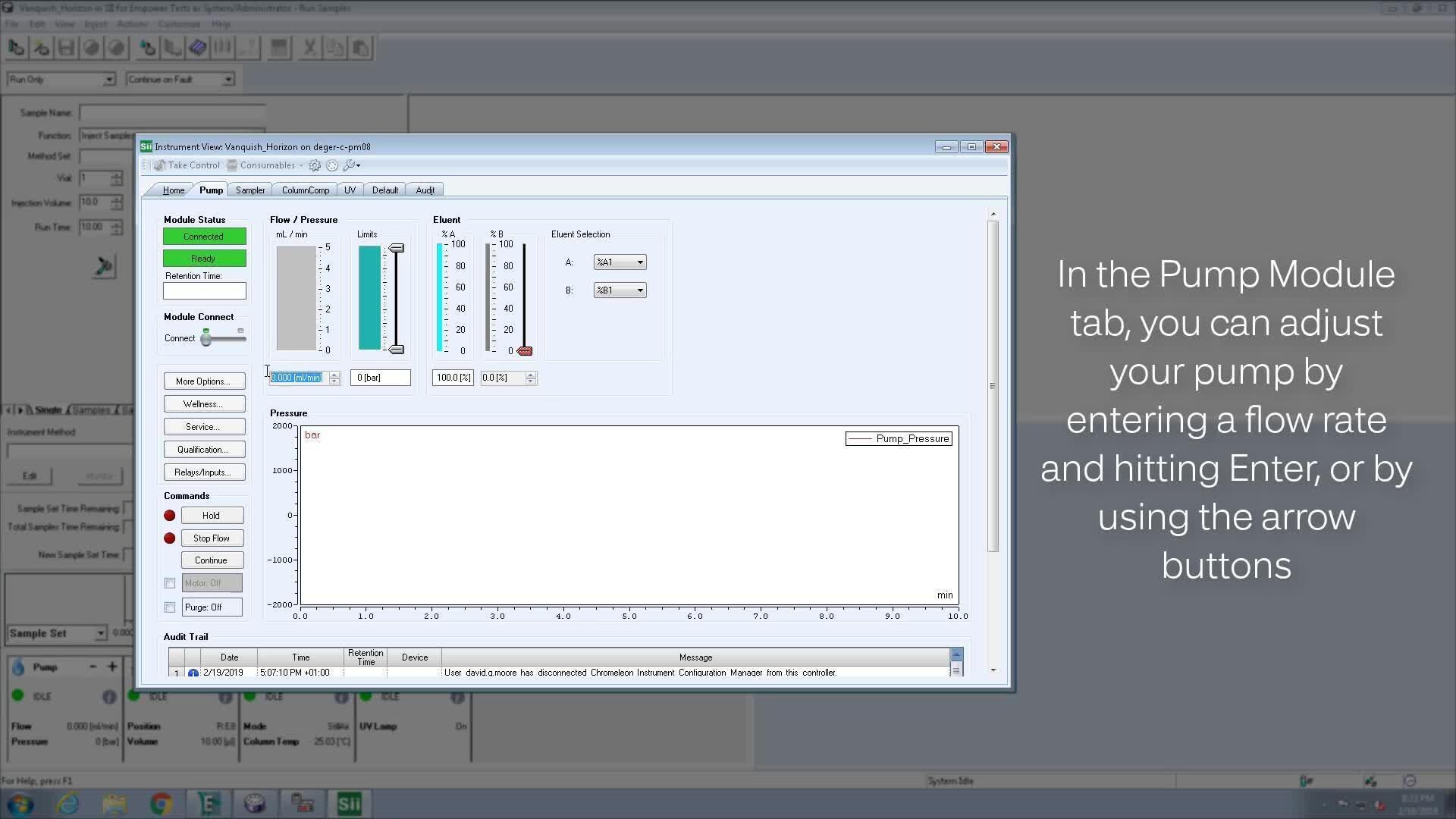Open Chrome from the Windows taskbar

(x=161, y=803)
